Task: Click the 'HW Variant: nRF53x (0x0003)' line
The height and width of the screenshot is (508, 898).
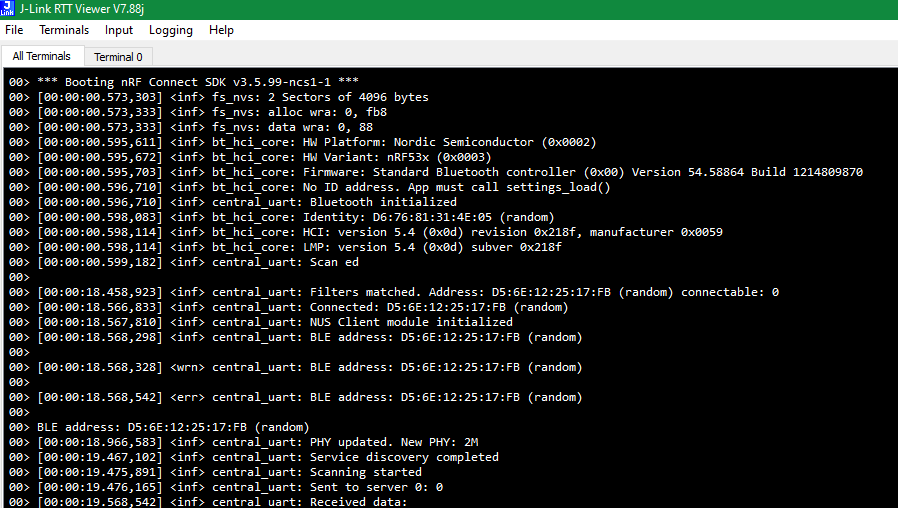Action: click(250, 157)
